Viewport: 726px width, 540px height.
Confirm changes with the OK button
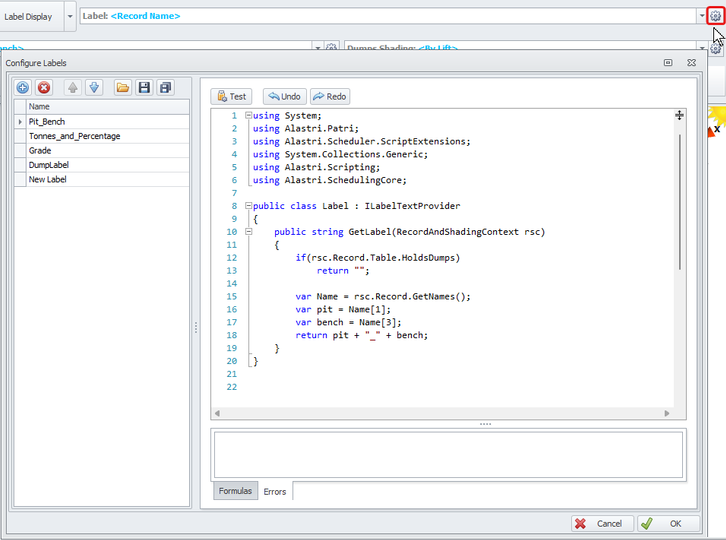coord(668,523)
